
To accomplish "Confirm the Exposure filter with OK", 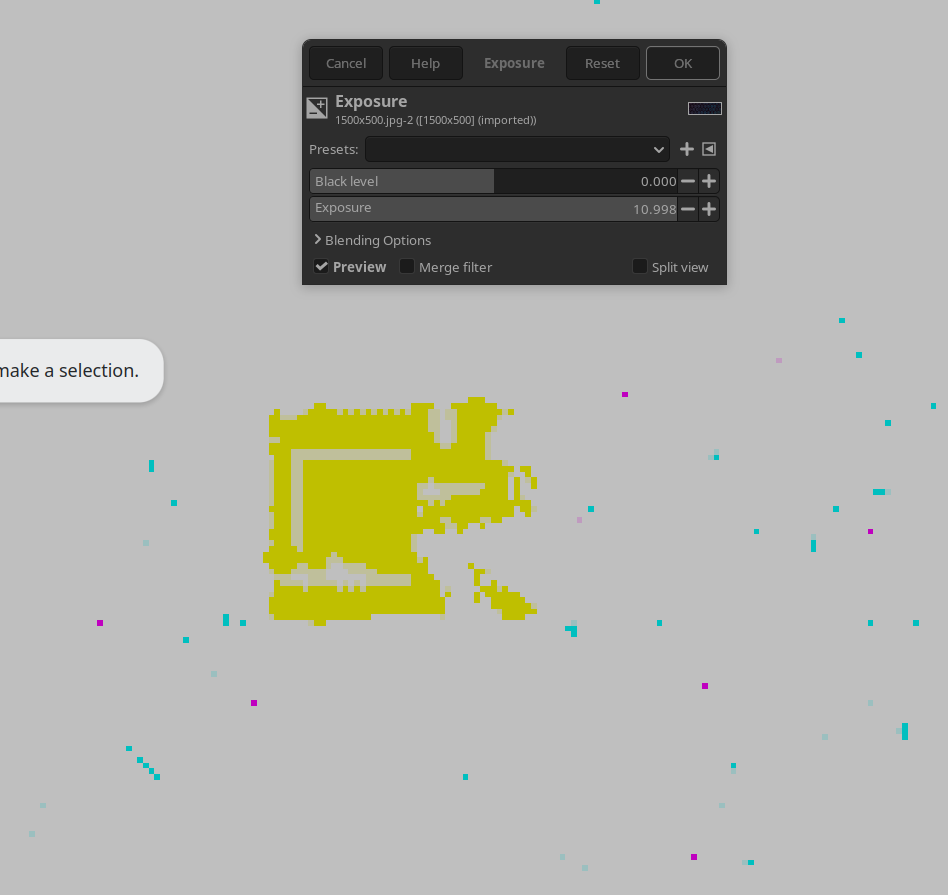I will click(683, 63).
